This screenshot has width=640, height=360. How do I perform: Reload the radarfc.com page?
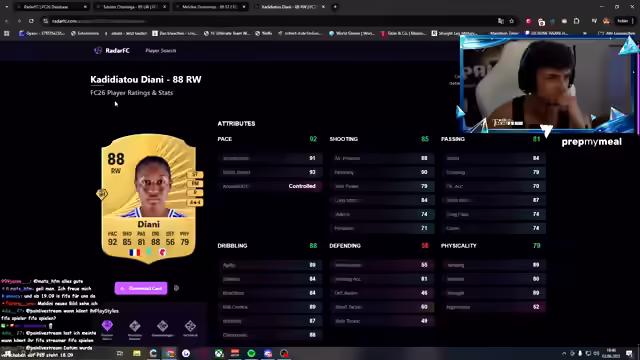[31, 21]
